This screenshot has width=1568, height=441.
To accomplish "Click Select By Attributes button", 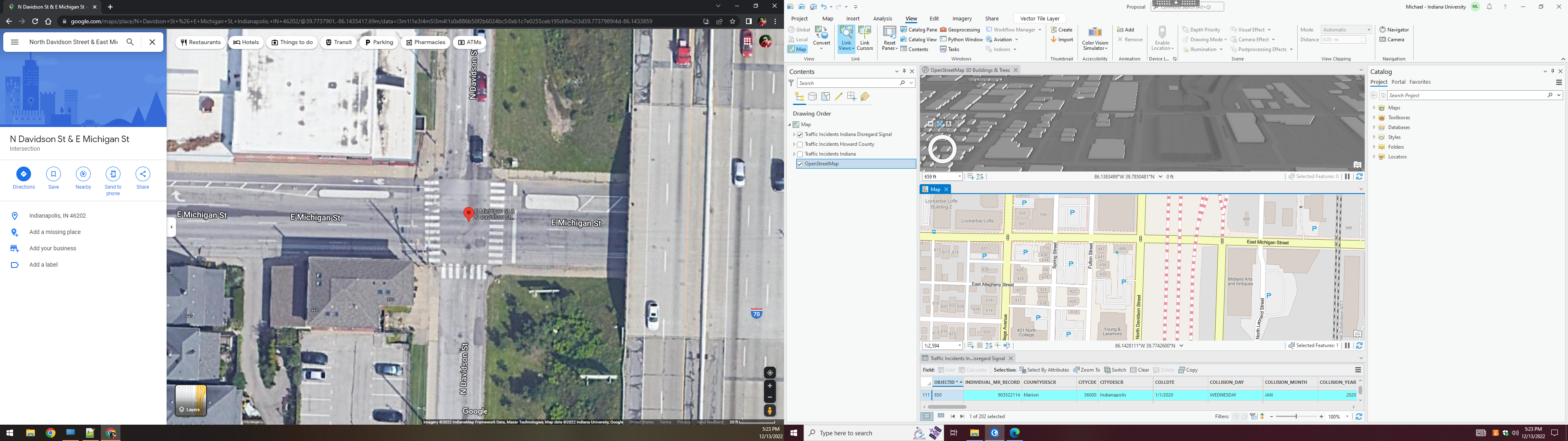I will [1044, 370].
